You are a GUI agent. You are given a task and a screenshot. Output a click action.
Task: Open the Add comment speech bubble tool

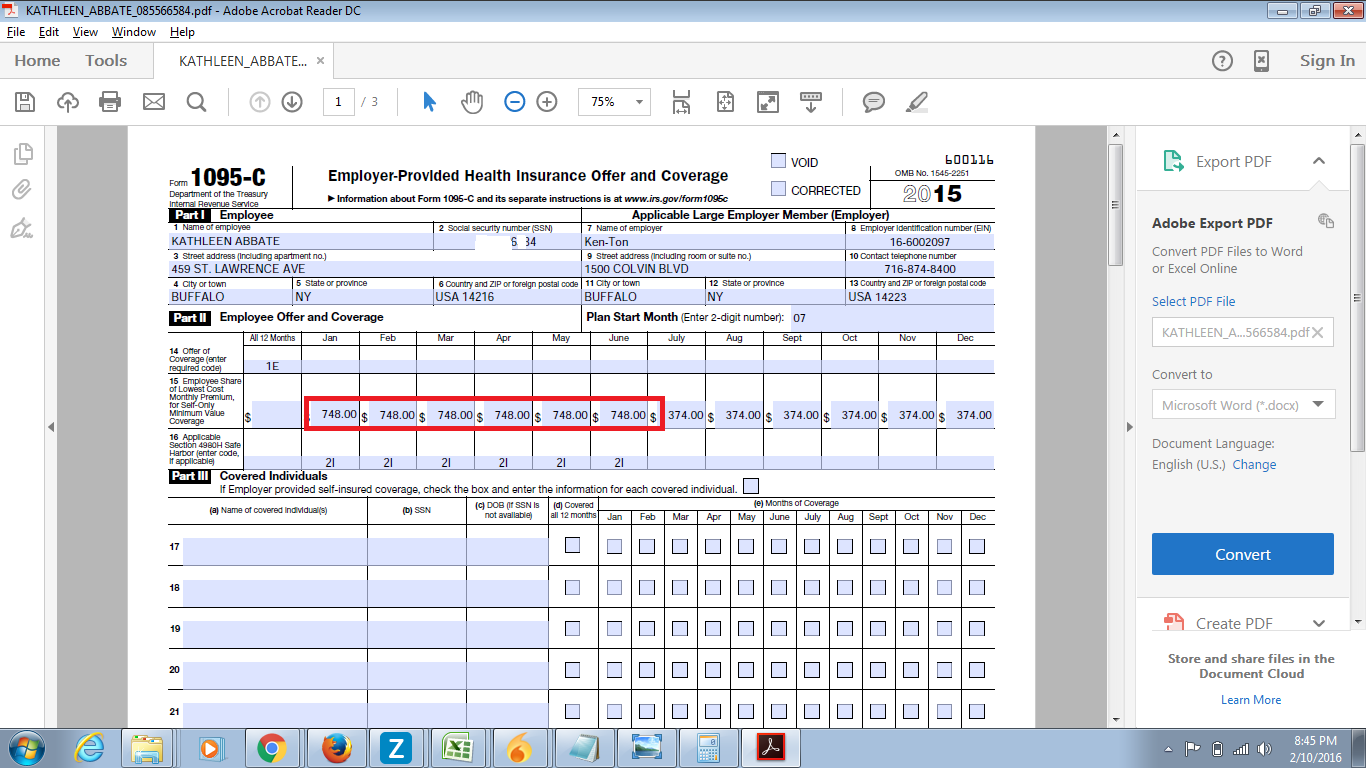[x=873, y=101]
